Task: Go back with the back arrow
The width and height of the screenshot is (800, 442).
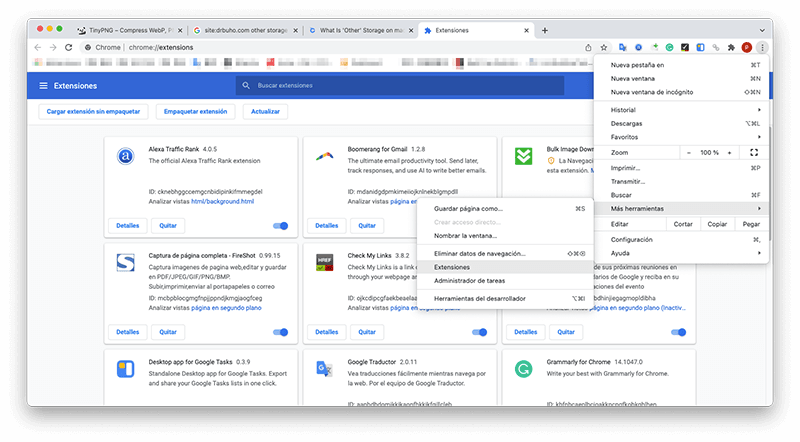Action: tap(38, 47)
